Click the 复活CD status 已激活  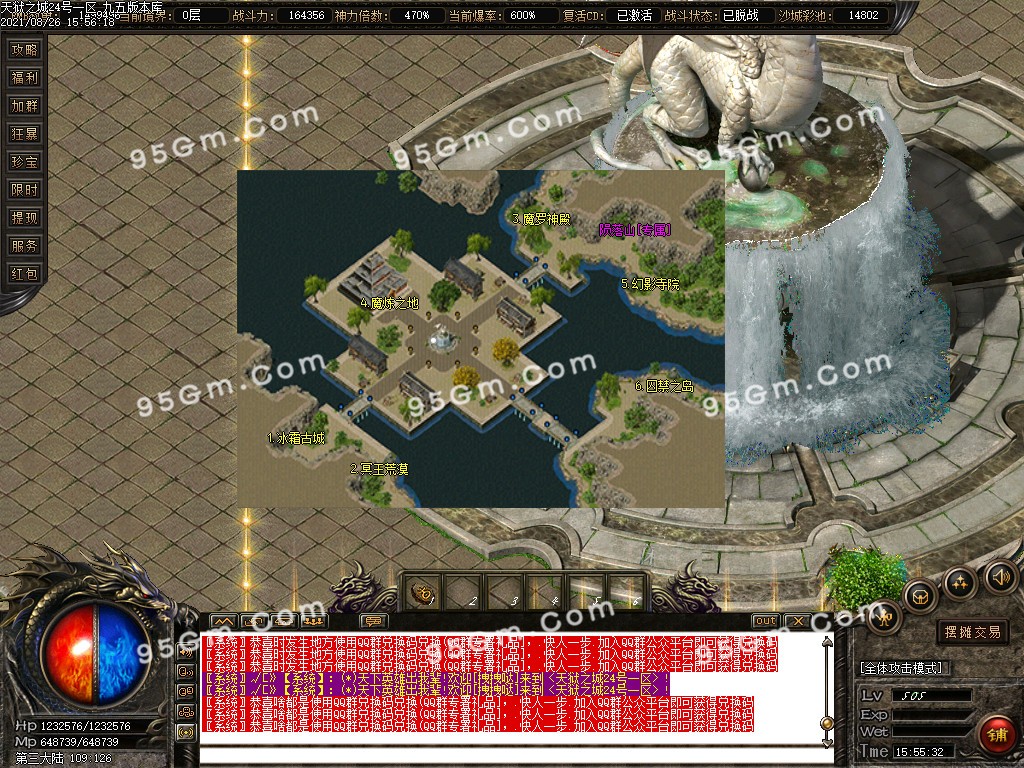634,15
